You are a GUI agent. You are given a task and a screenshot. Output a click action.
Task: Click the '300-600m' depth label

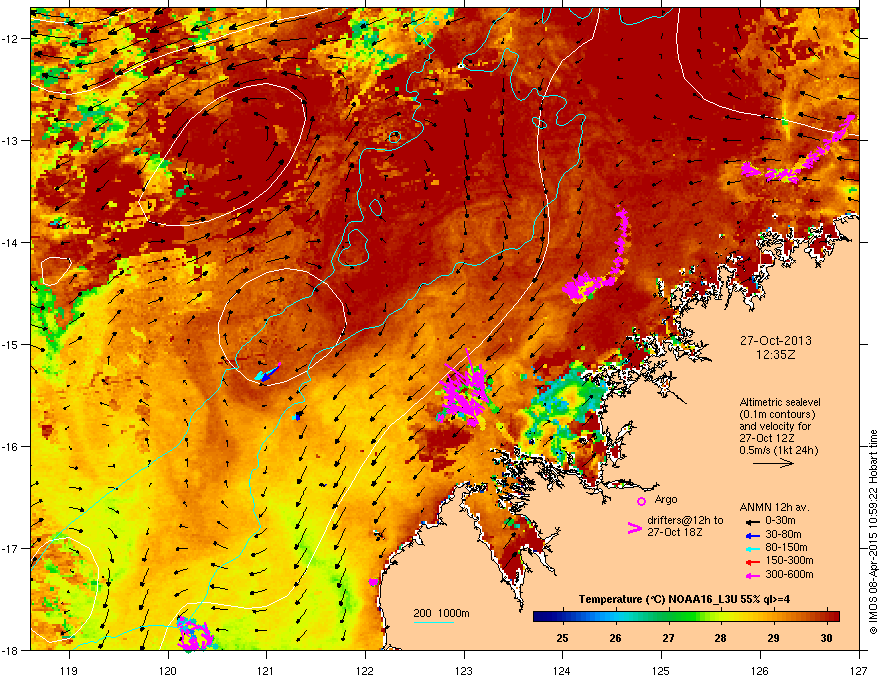click(x=789, y=575)
